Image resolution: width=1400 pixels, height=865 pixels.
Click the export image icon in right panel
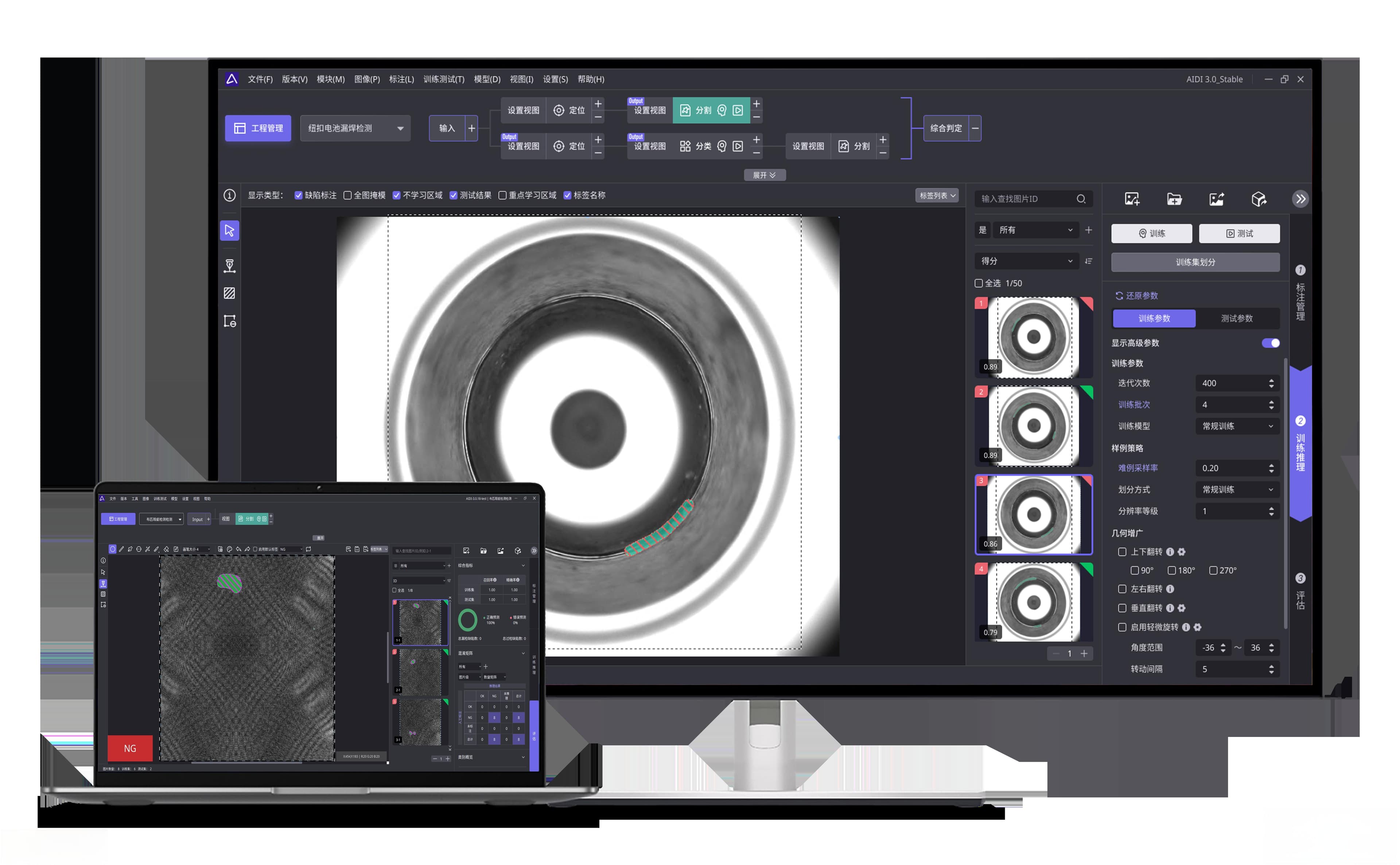coord(1216,199)
